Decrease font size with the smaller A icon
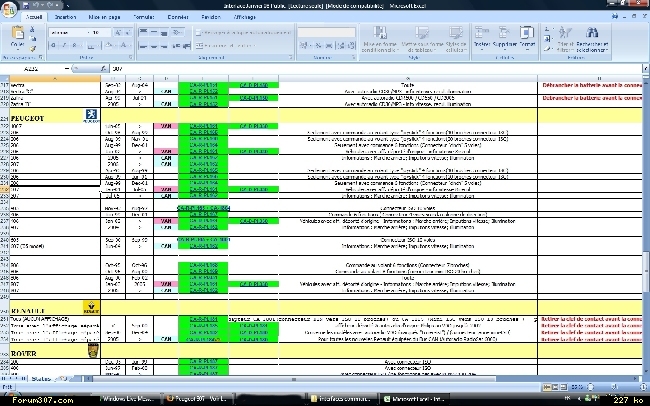The height and width of the screenshot is (406, 650). click(128, 32)
